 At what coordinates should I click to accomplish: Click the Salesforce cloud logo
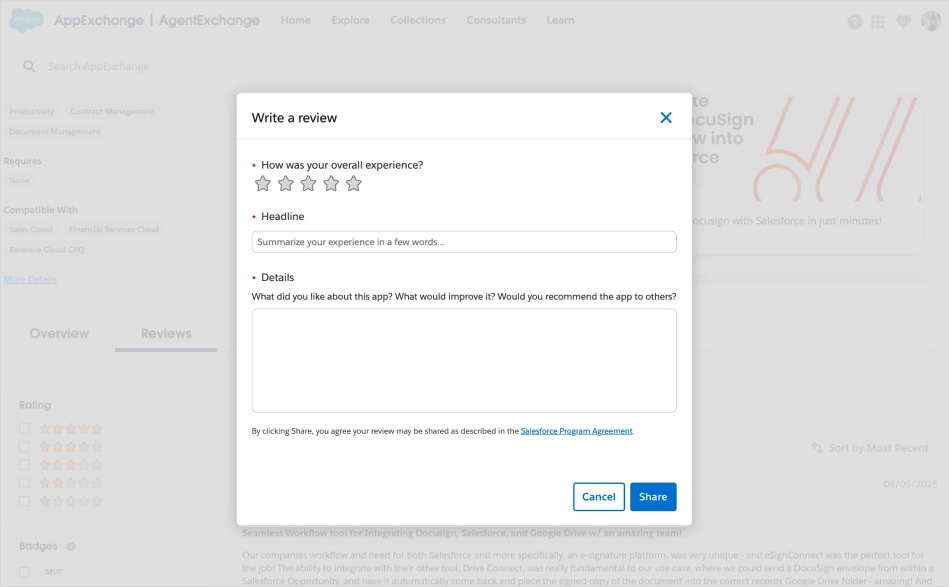coord(26,20)
